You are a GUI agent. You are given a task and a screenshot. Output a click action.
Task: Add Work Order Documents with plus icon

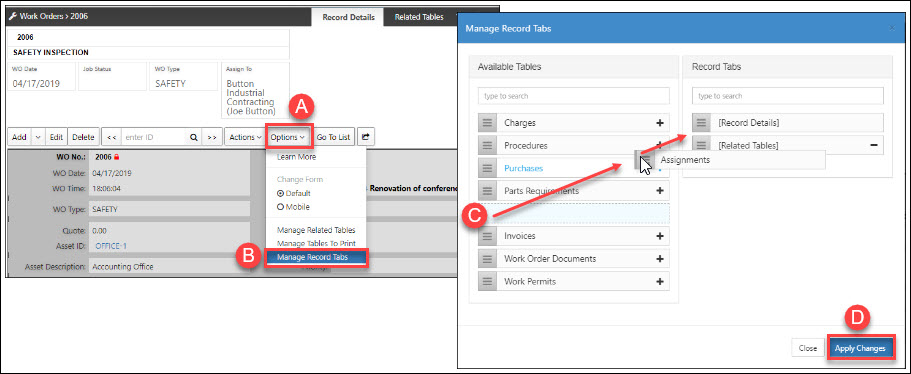click(659, 259)
